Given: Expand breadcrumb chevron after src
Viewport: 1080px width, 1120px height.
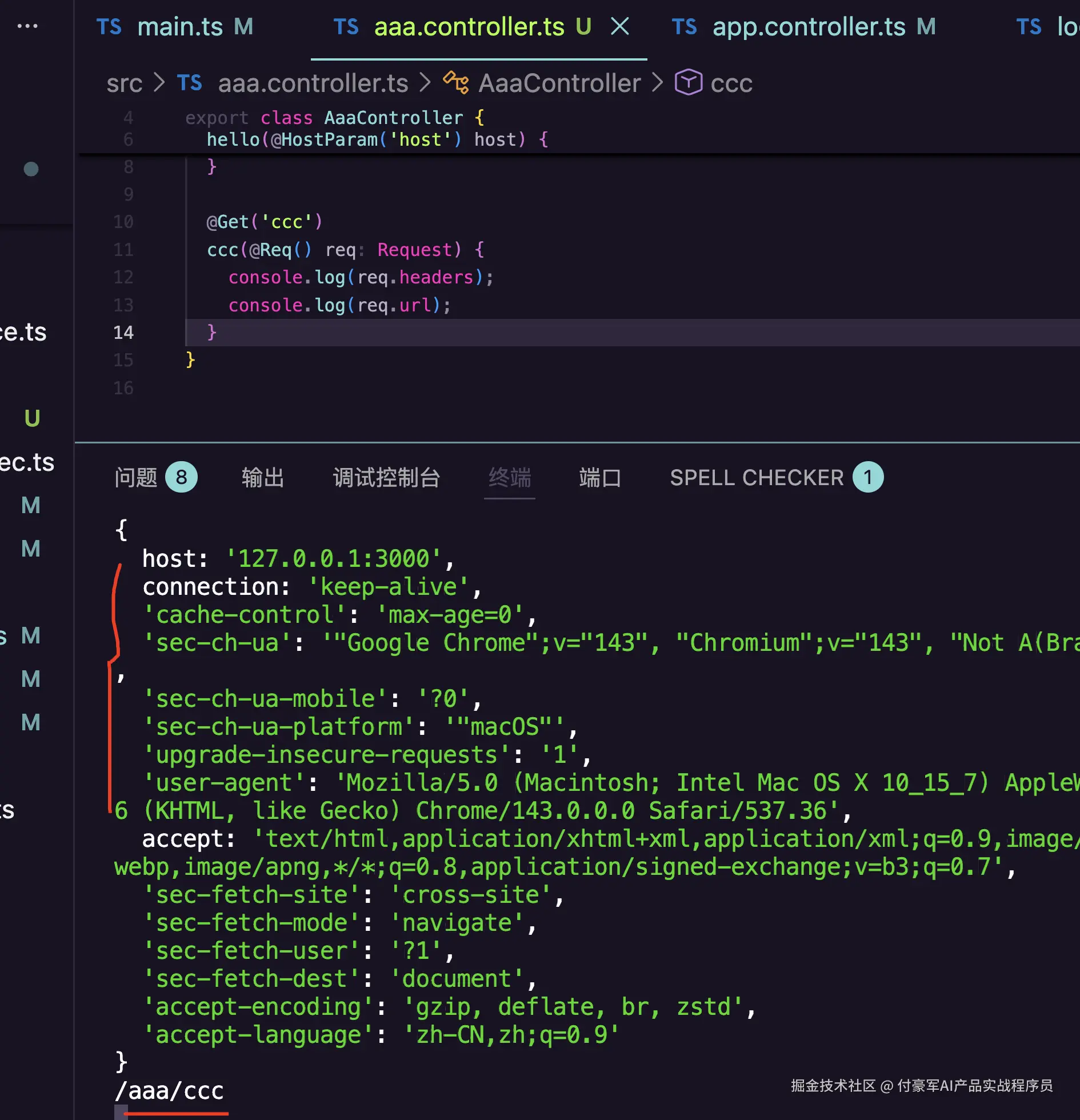Looking at the screenshot, I should pos(159,83).
